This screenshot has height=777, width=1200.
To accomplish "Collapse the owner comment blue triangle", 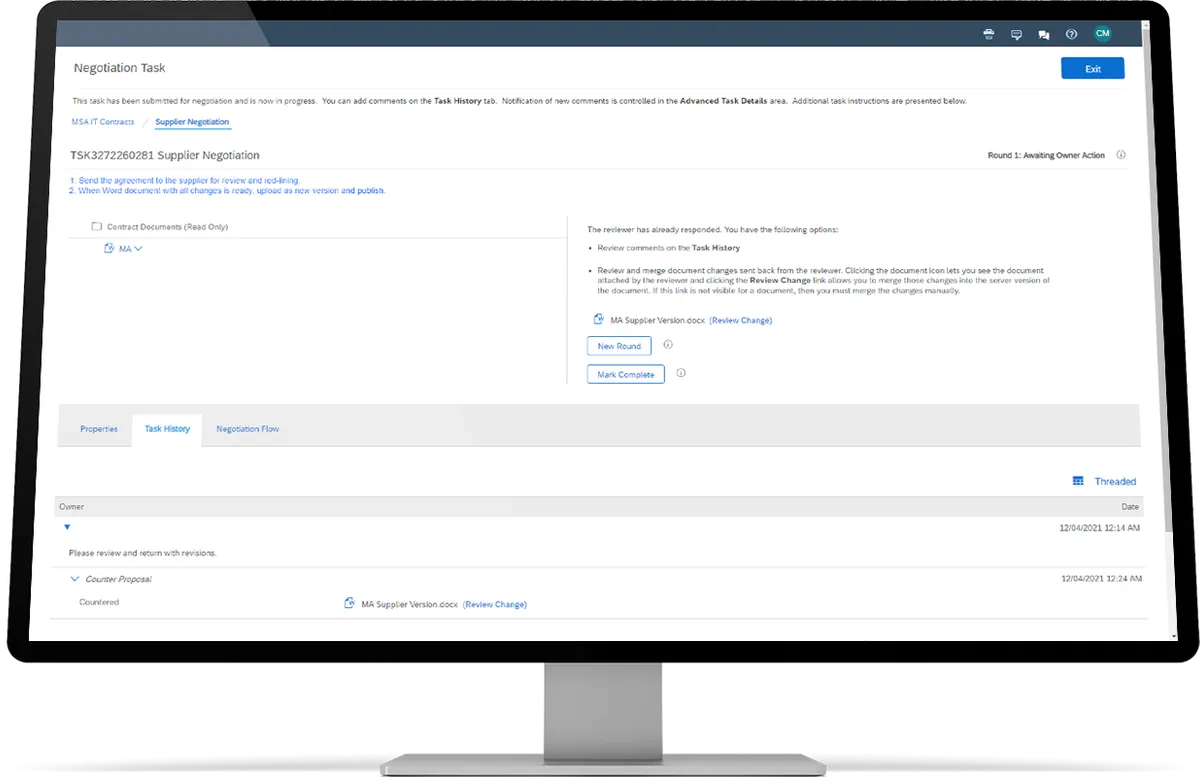I will tap(67, 526).
